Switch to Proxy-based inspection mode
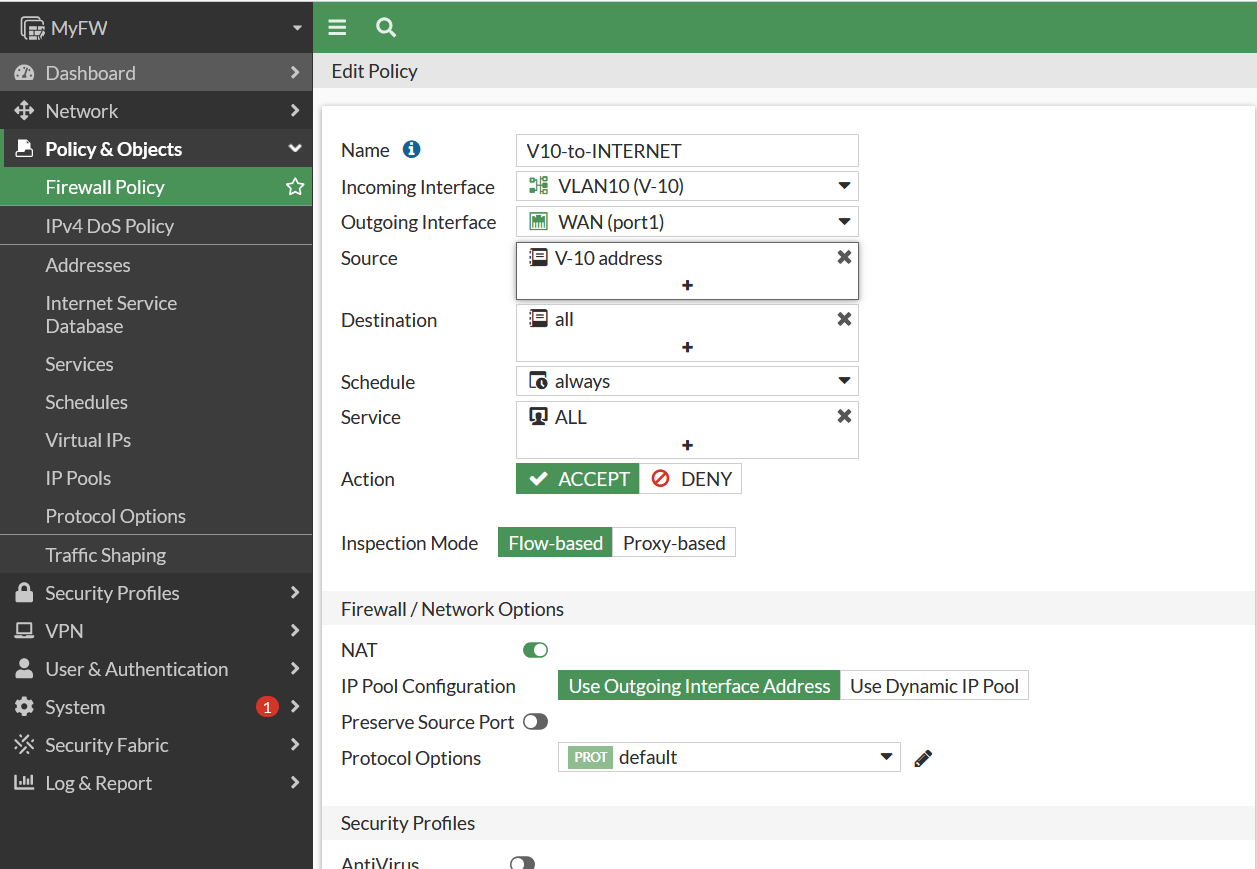This screenshot has height=869, width=1257. tap(674, 543)
